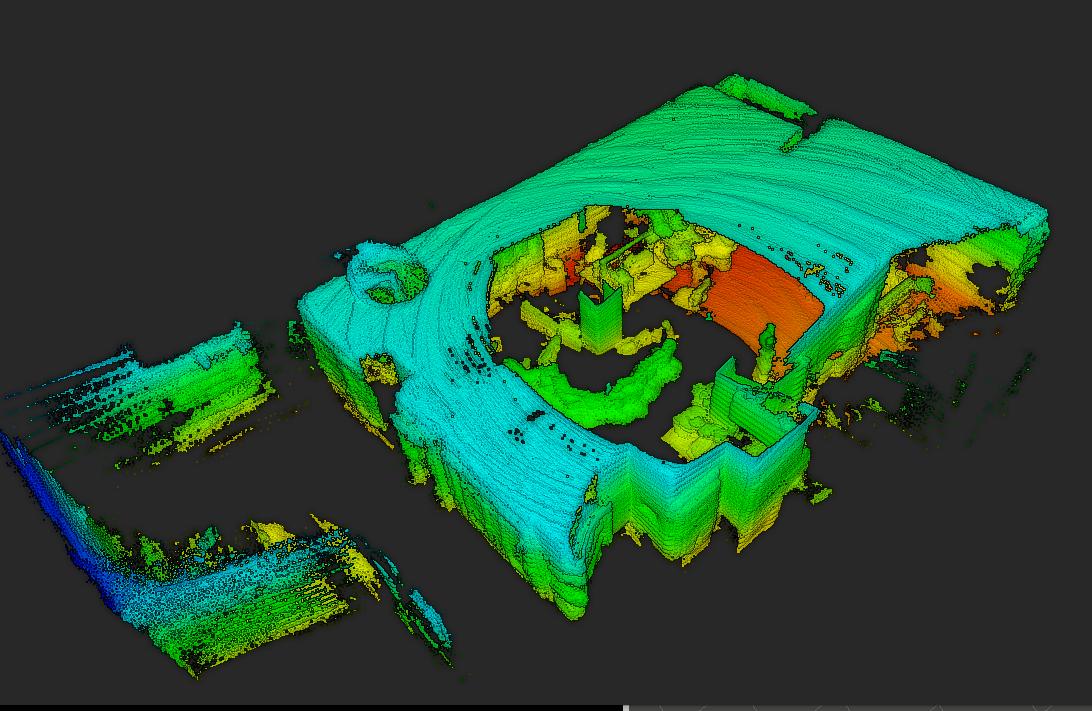1092x711 pixels.
Task: Click the black strip at the bottom left edge
Action: click(x=300, y=707)
